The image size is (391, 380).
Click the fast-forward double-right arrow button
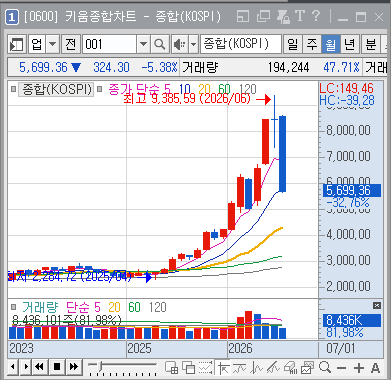pyautogui.click(x=74, y=367)
